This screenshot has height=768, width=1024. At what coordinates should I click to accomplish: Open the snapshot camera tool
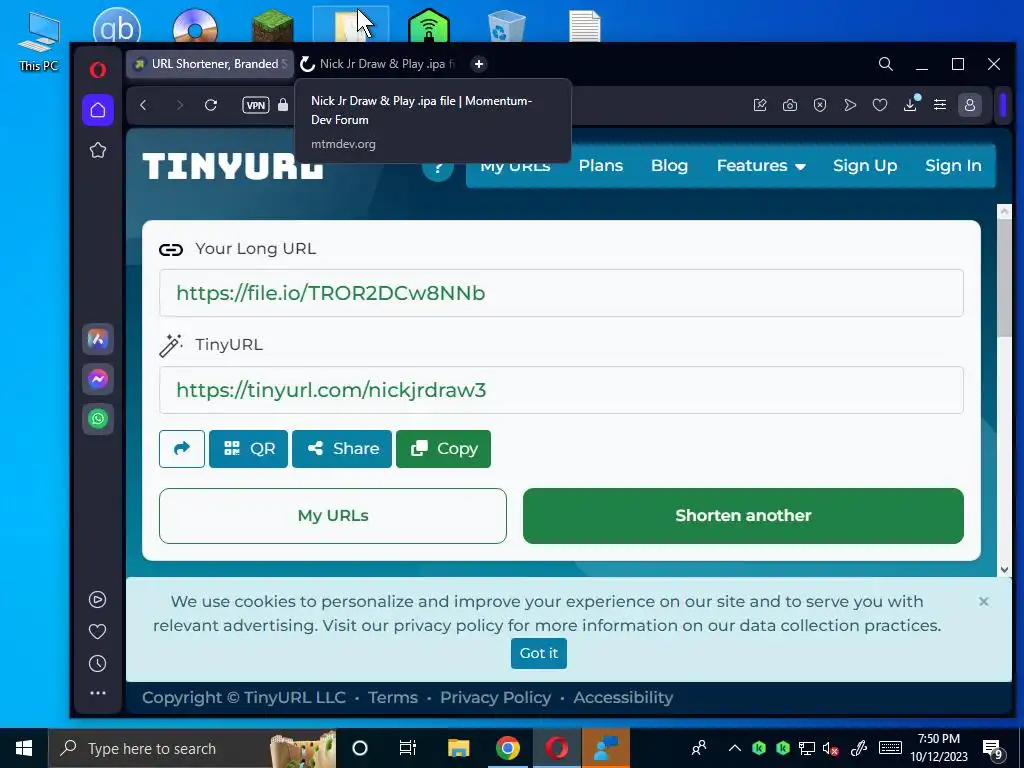coord(790,105)
